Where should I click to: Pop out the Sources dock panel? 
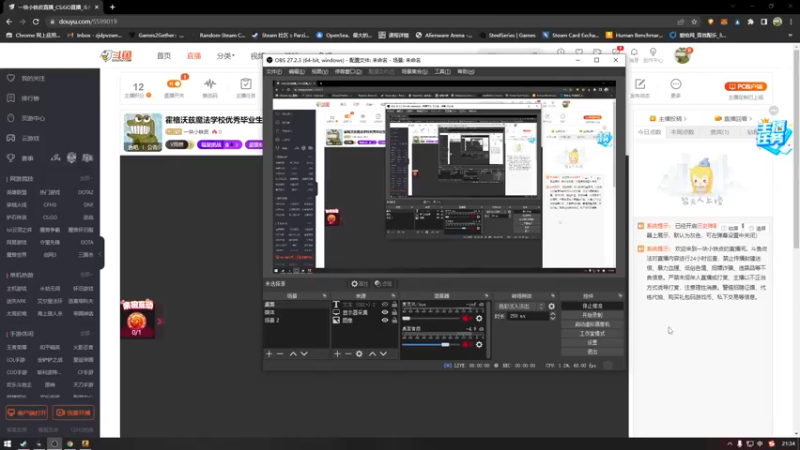(393, 296)
